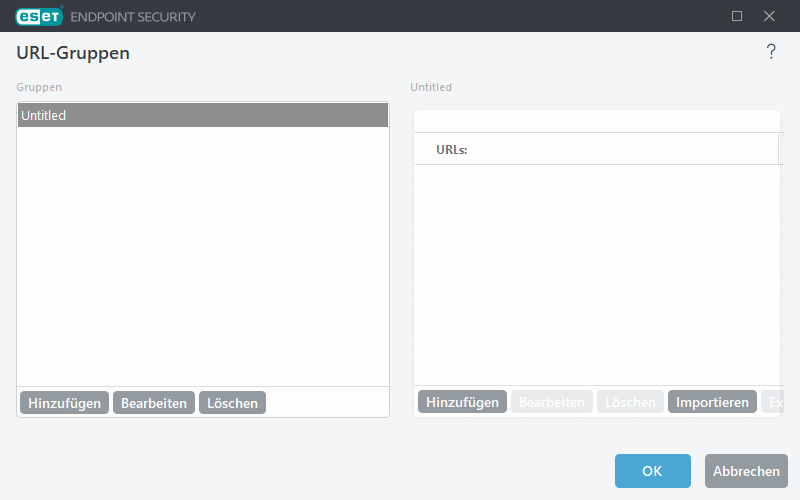800x500 pixels.
Task: Click Löschen under the Gruppen list
Action: pyautogui.click(x=232, y=403)
